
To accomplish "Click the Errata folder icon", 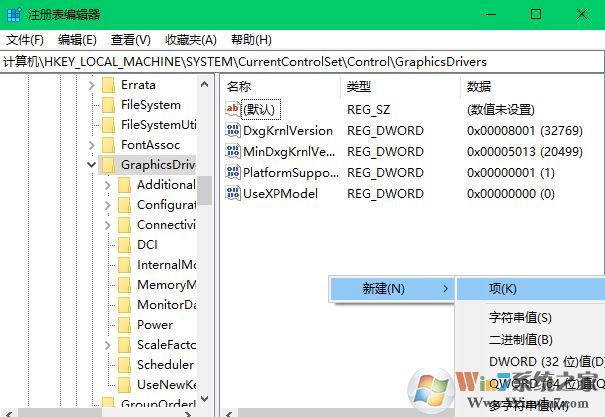I will click(108, 85).
